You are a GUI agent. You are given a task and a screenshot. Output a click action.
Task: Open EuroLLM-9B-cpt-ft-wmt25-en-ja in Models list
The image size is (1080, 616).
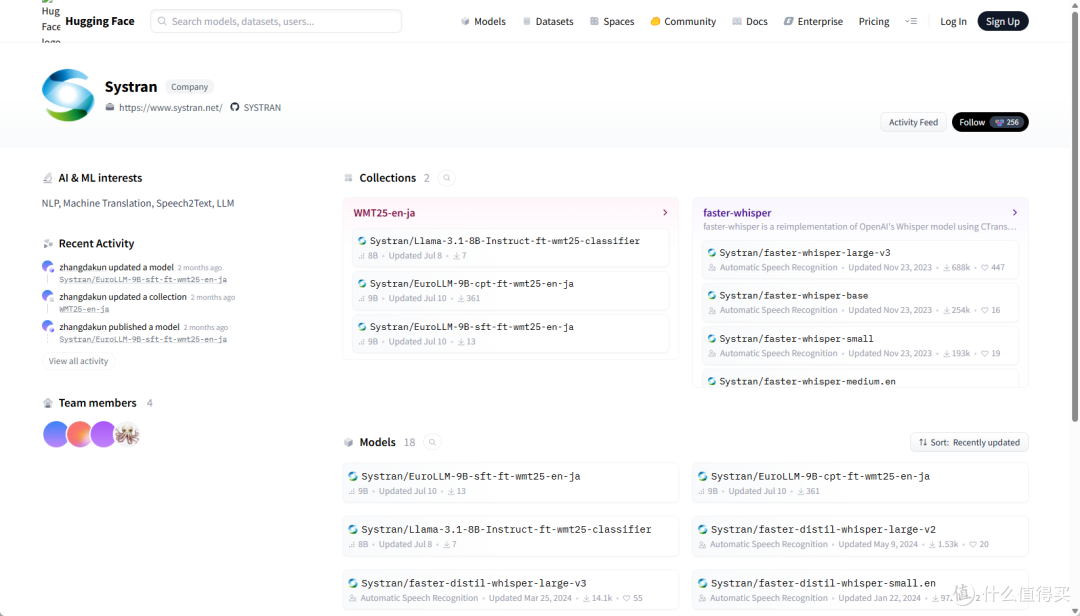click(x=860, y=483)
